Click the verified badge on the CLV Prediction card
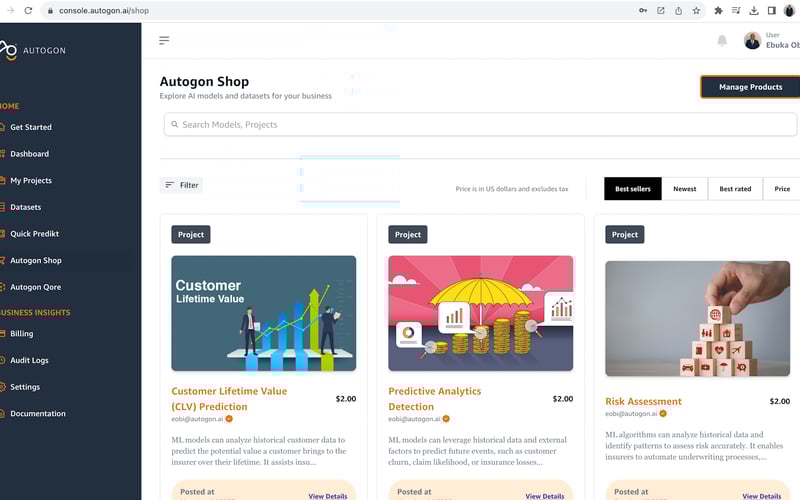This screenshot has height=500, width=800. tap(229, 419)
